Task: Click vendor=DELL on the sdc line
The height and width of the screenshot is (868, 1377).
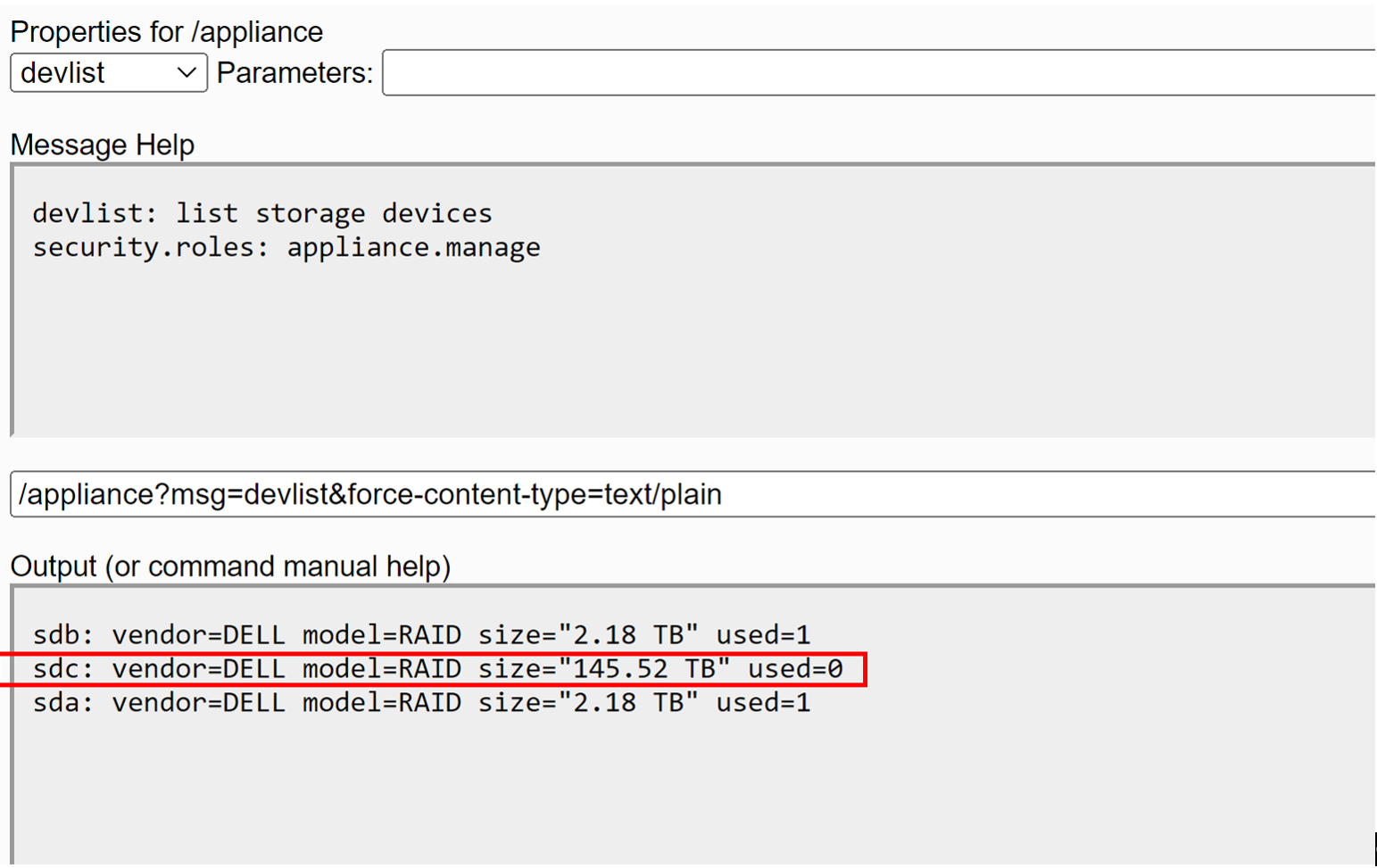Action: tap(198, 669)
